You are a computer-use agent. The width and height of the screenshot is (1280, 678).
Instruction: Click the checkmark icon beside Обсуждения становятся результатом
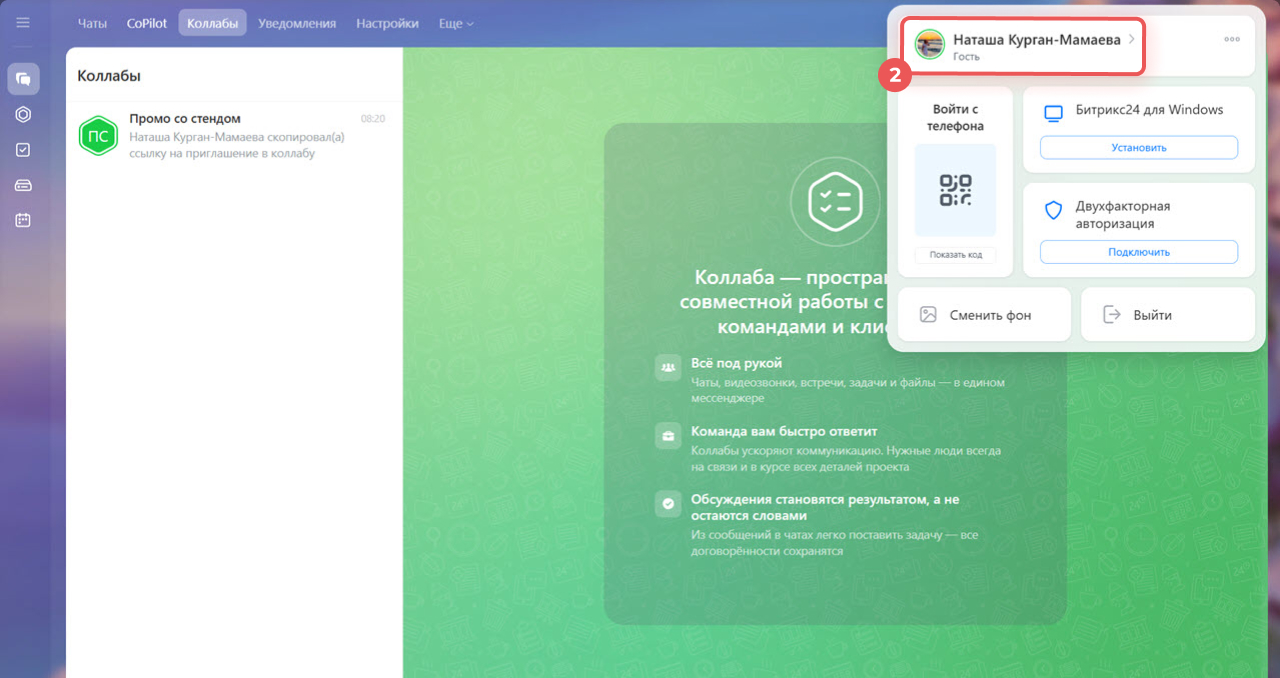pos(667,504)
